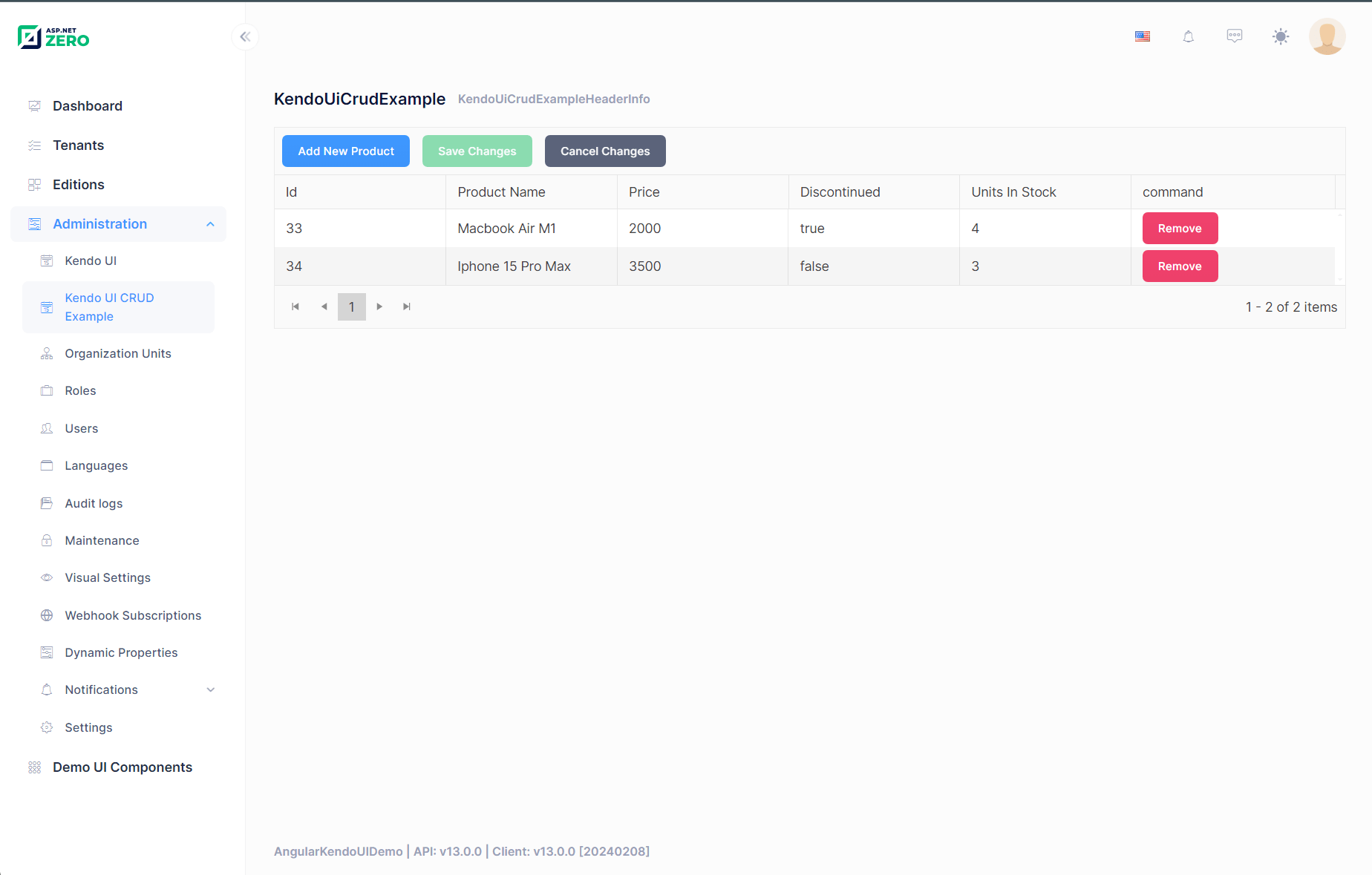The width and height of the screenshot is (1372, 875).
Task: Switch theme using the sun icon
Action: [x=1280, y=36]
